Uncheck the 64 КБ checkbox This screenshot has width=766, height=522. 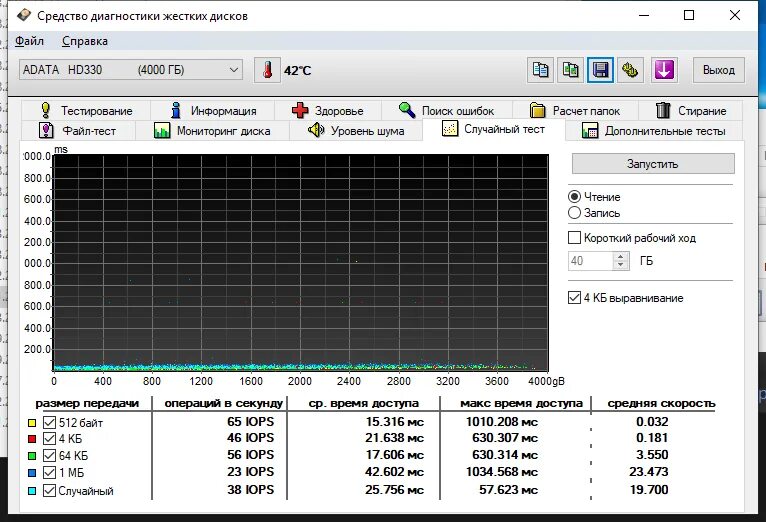[49, 456]
